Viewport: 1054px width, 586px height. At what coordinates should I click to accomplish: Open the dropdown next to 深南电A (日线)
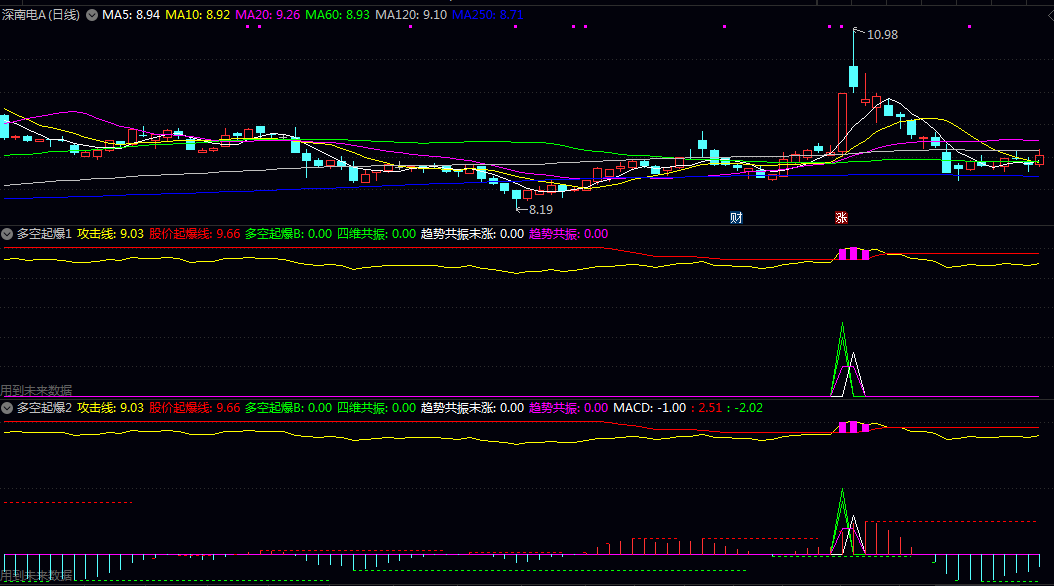tap(92, 15)
